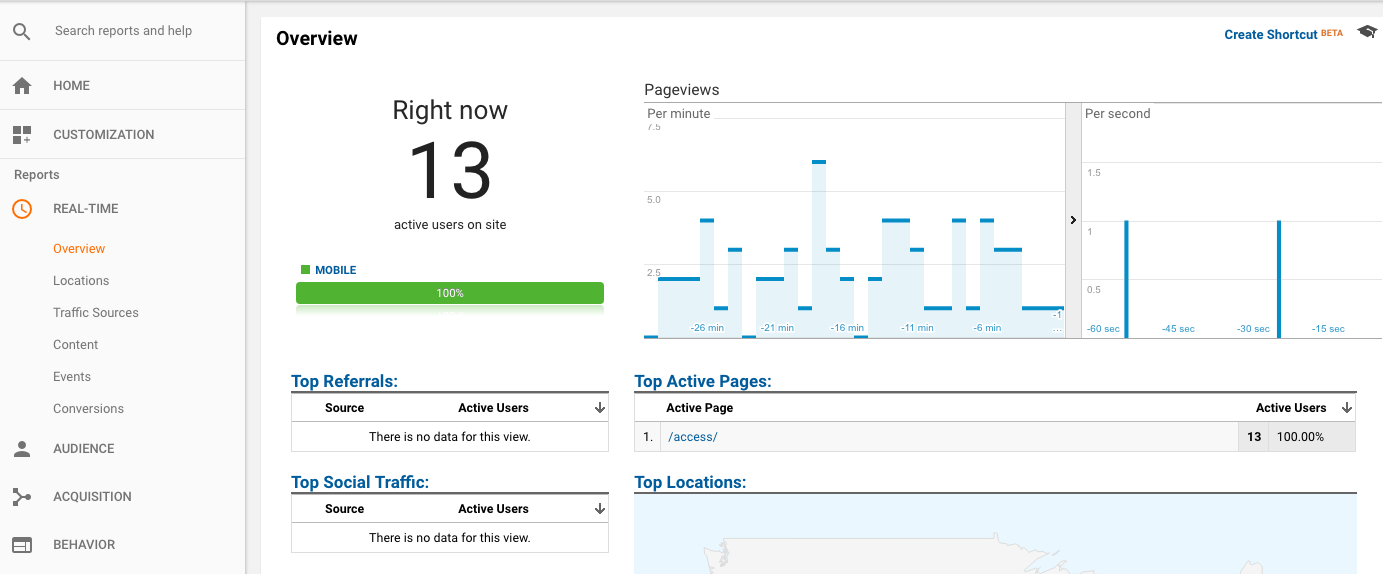Select the Audience person icon
The width and height of the screenshot is (1383, 574).
point(22,449)
